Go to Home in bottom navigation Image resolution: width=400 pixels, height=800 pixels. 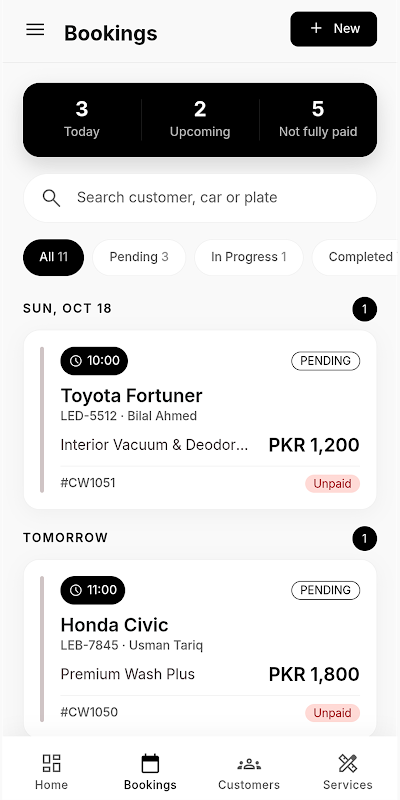pyautogui.click(x=51, y=772)
